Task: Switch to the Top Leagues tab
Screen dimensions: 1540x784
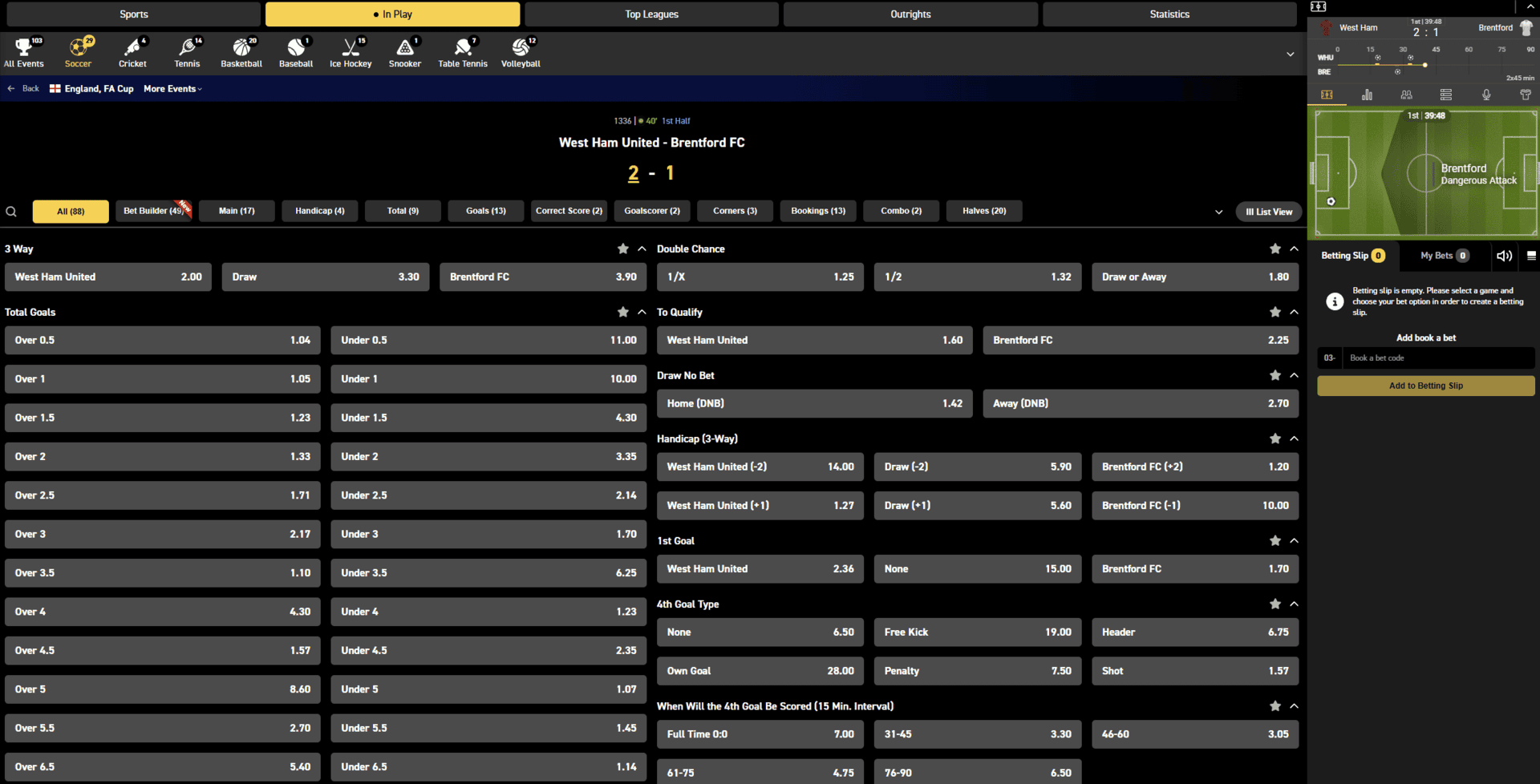Action: click(x=651, y=14)
